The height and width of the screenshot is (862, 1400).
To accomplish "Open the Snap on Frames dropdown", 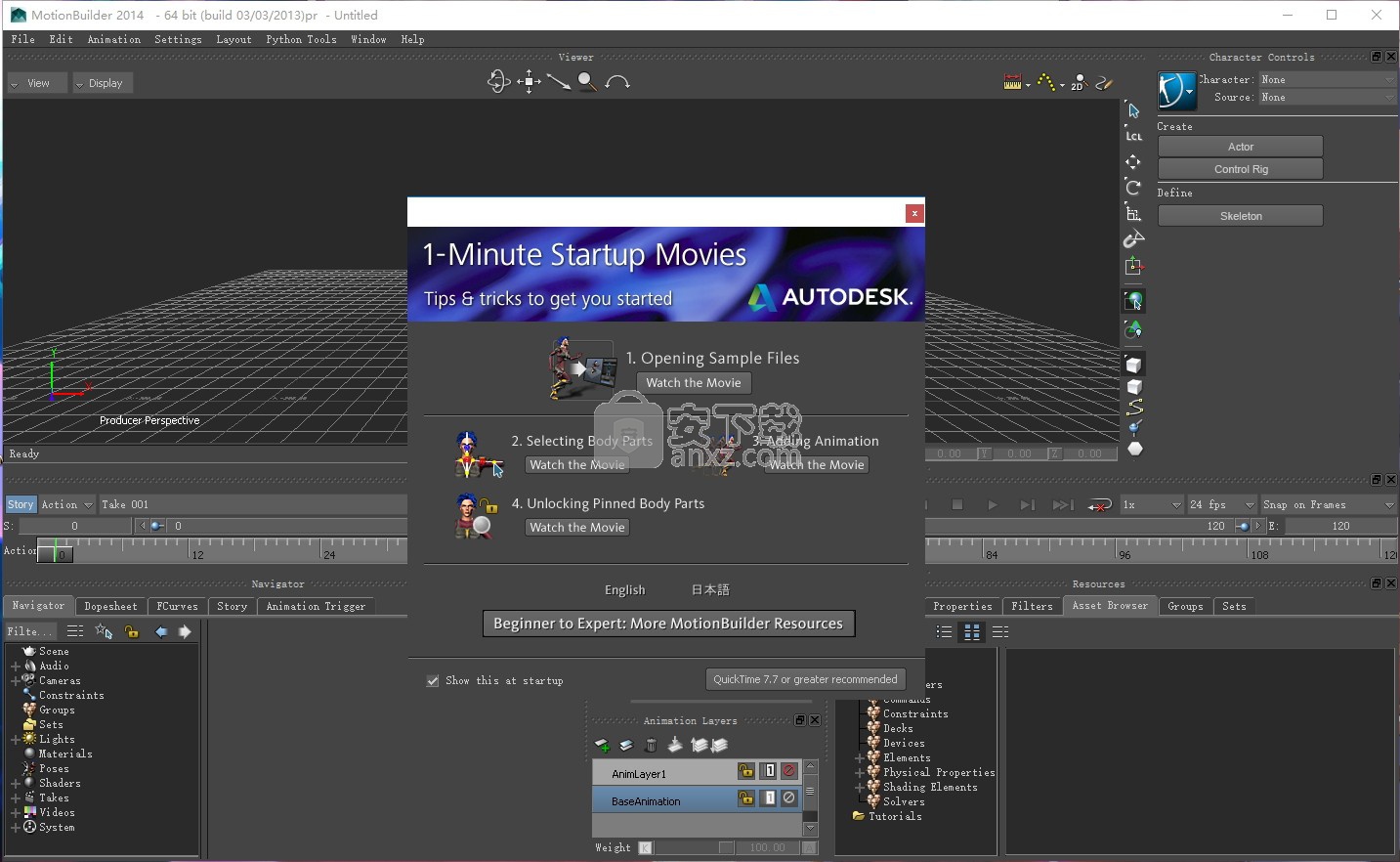I will pyautogui.click(x=1328, y=504).
